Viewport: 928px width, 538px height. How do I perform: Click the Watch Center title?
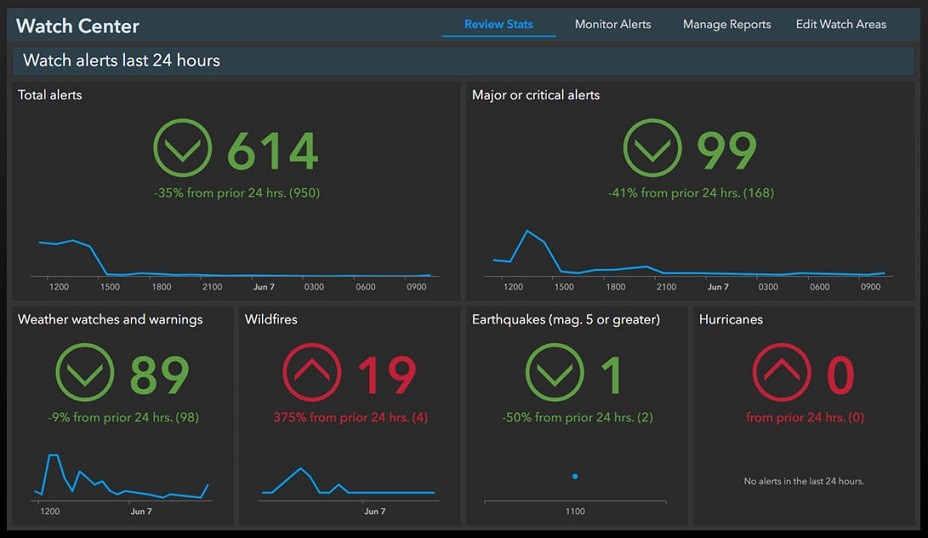pyautogui.click(x=78, y=26)
